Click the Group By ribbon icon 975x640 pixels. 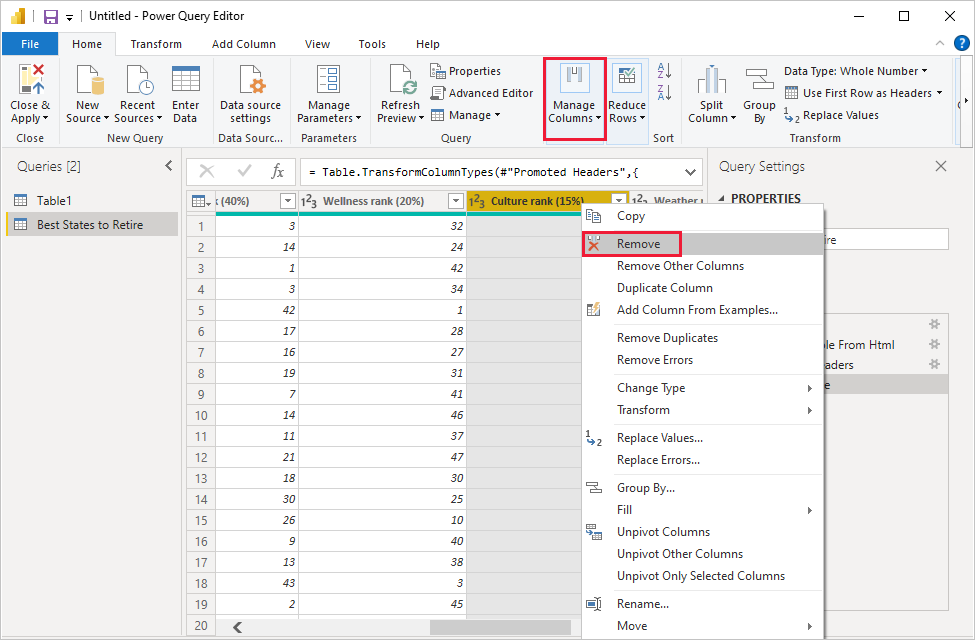(x=759, y=80)
